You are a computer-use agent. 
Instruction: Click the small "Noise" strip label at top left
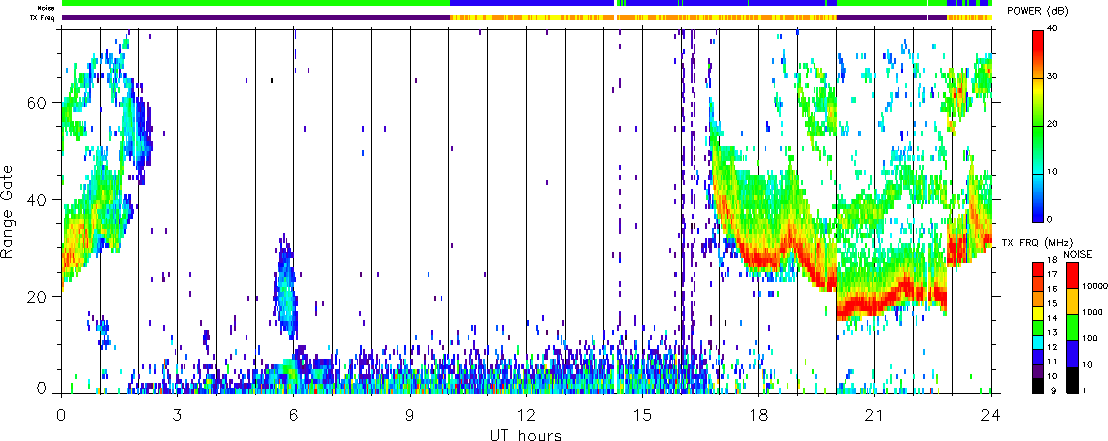[x=47, y=8]
